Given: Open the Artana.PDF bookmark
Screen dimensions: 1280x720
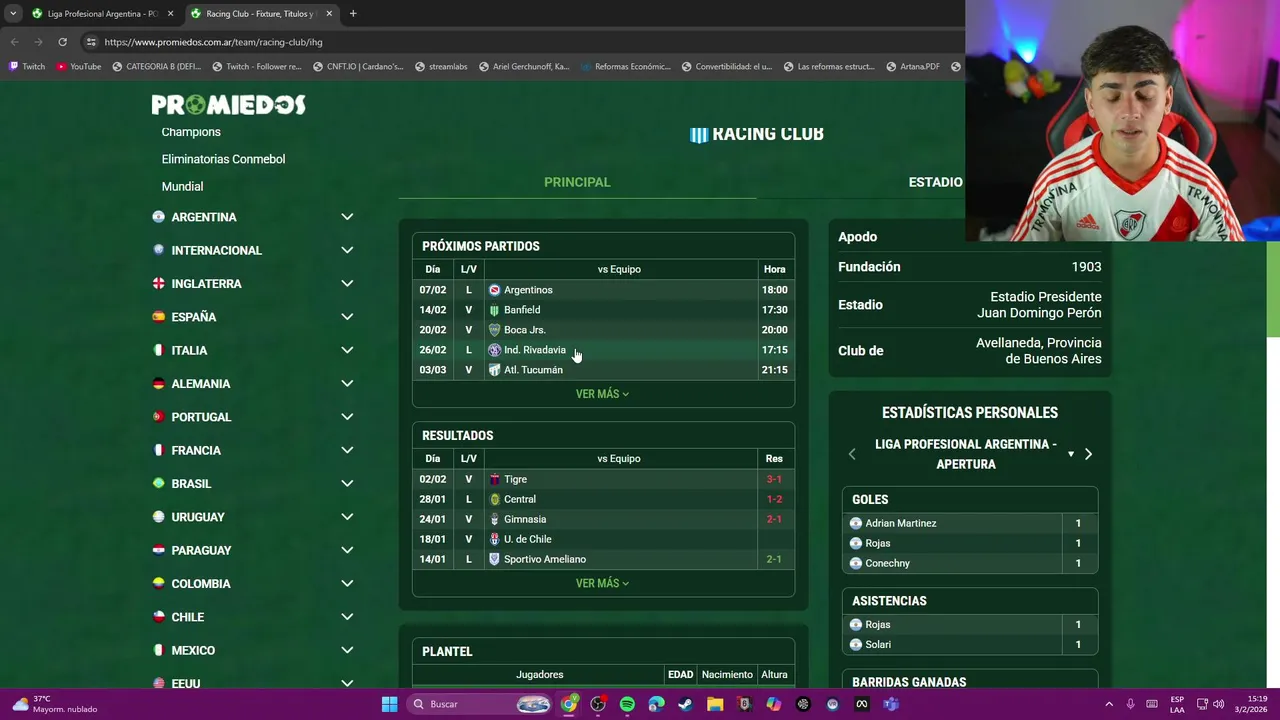Looking at the screenshot, I should click(912, 66).
